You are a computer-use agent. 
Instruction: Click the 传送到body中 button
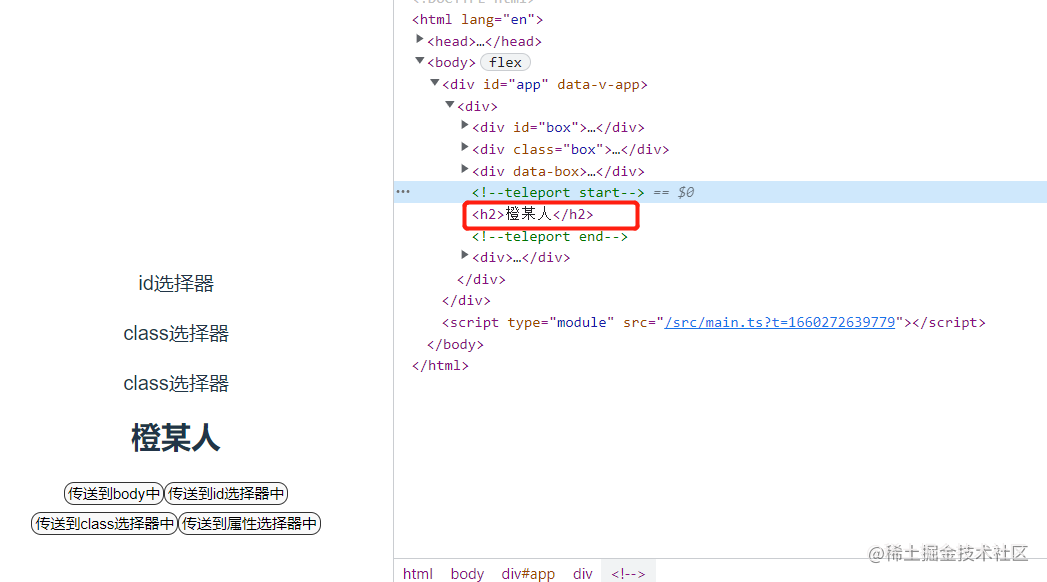(x=114, y=493)
